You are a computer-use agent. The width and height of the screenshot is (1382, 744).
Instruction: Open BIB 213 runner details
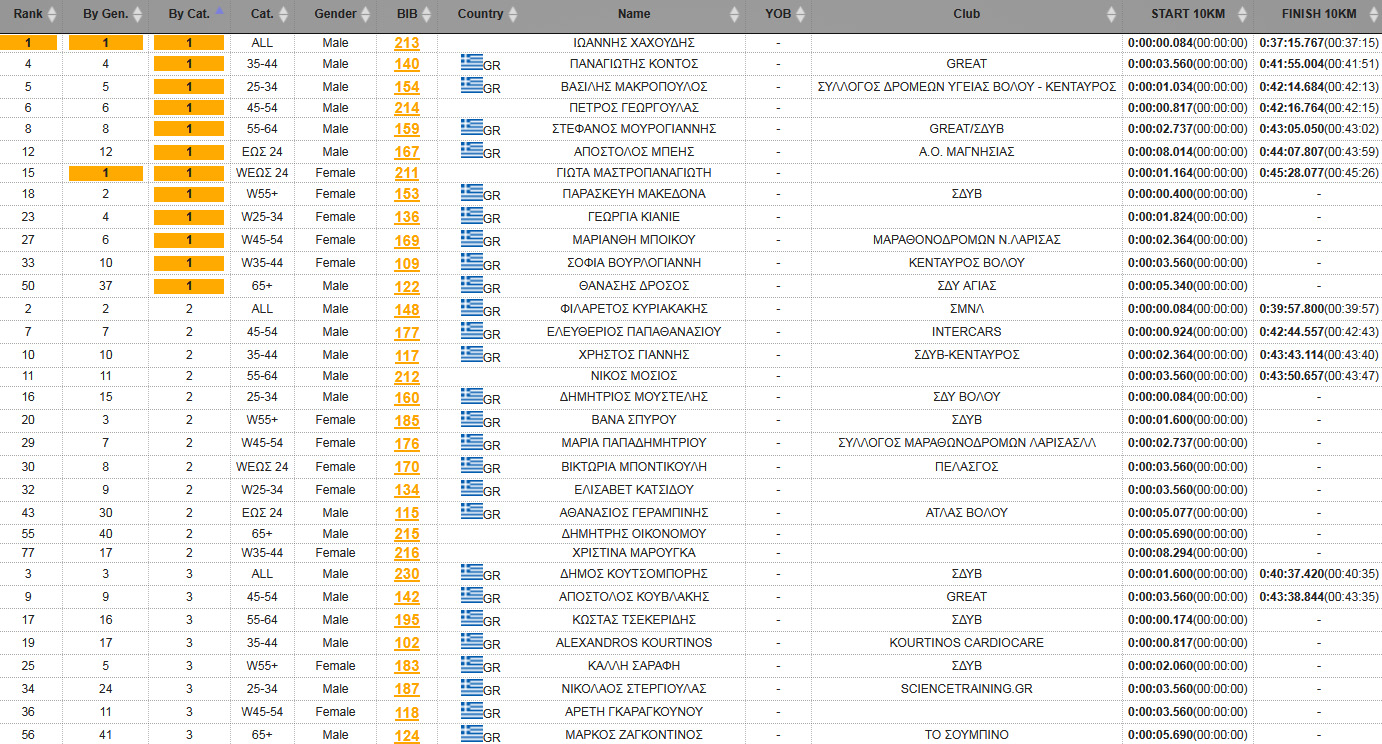pyautogui.click(x=407, y=43)
